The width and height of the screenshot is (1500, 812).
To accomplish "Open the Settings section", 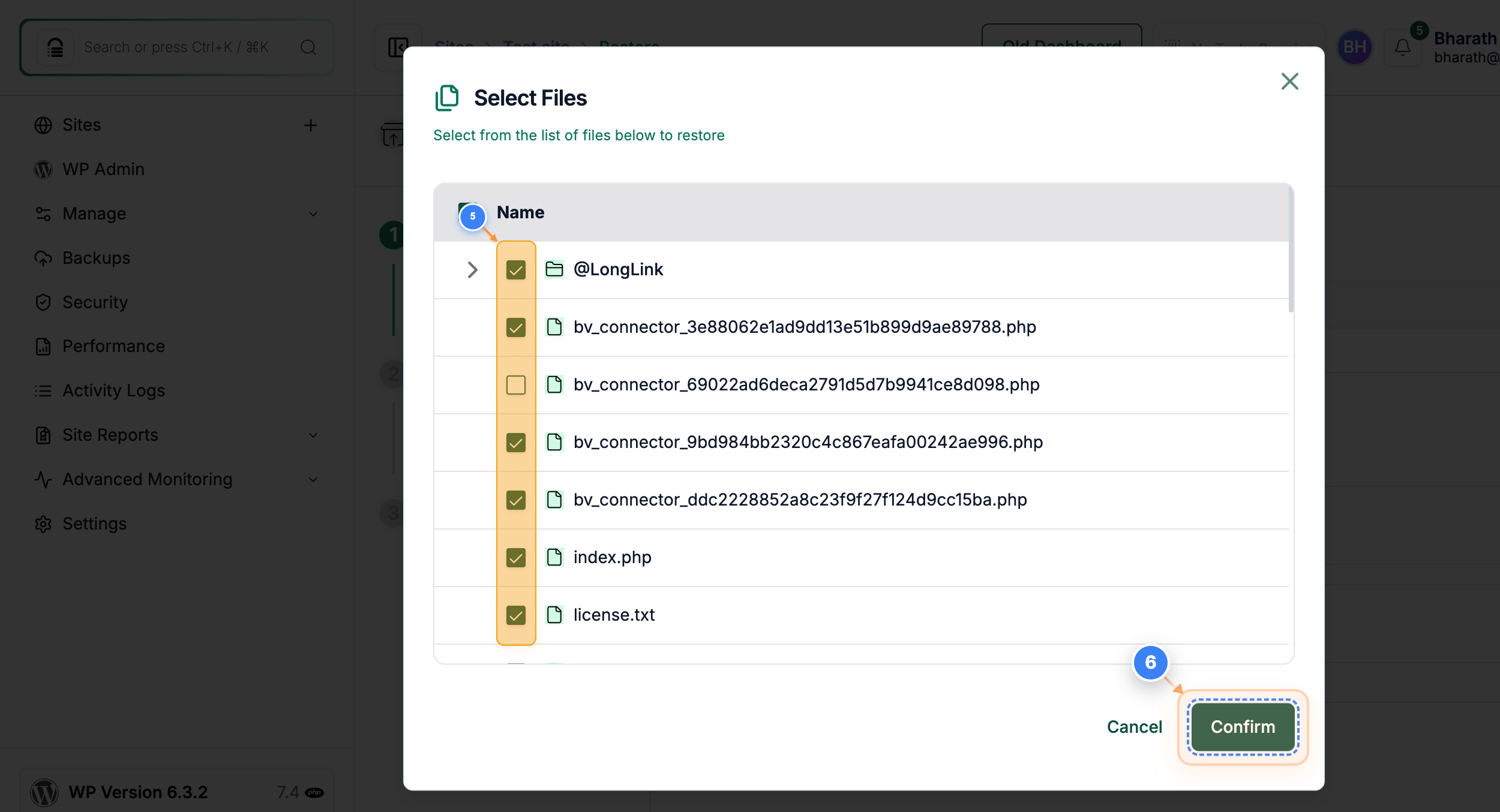I will coord(94,524).
